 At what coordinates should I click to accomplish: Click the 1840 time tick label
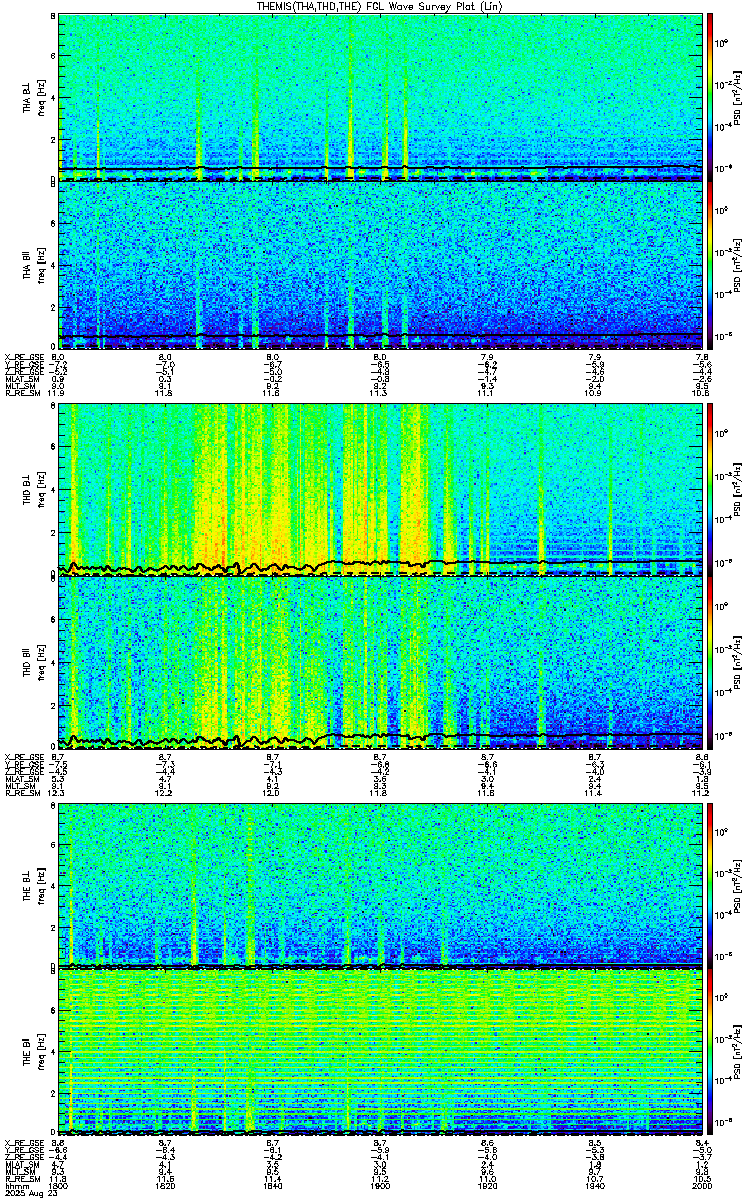[x=272, y=1186]
